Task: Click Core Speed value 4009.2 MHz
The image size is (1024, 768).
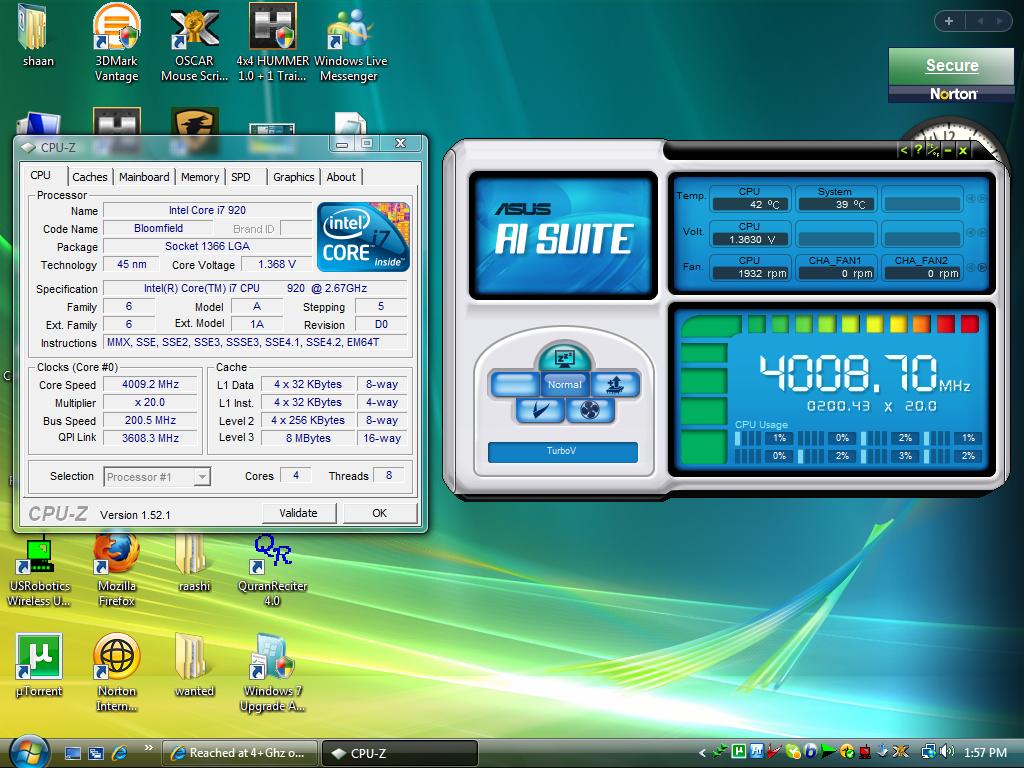Action: pos(150,385)
